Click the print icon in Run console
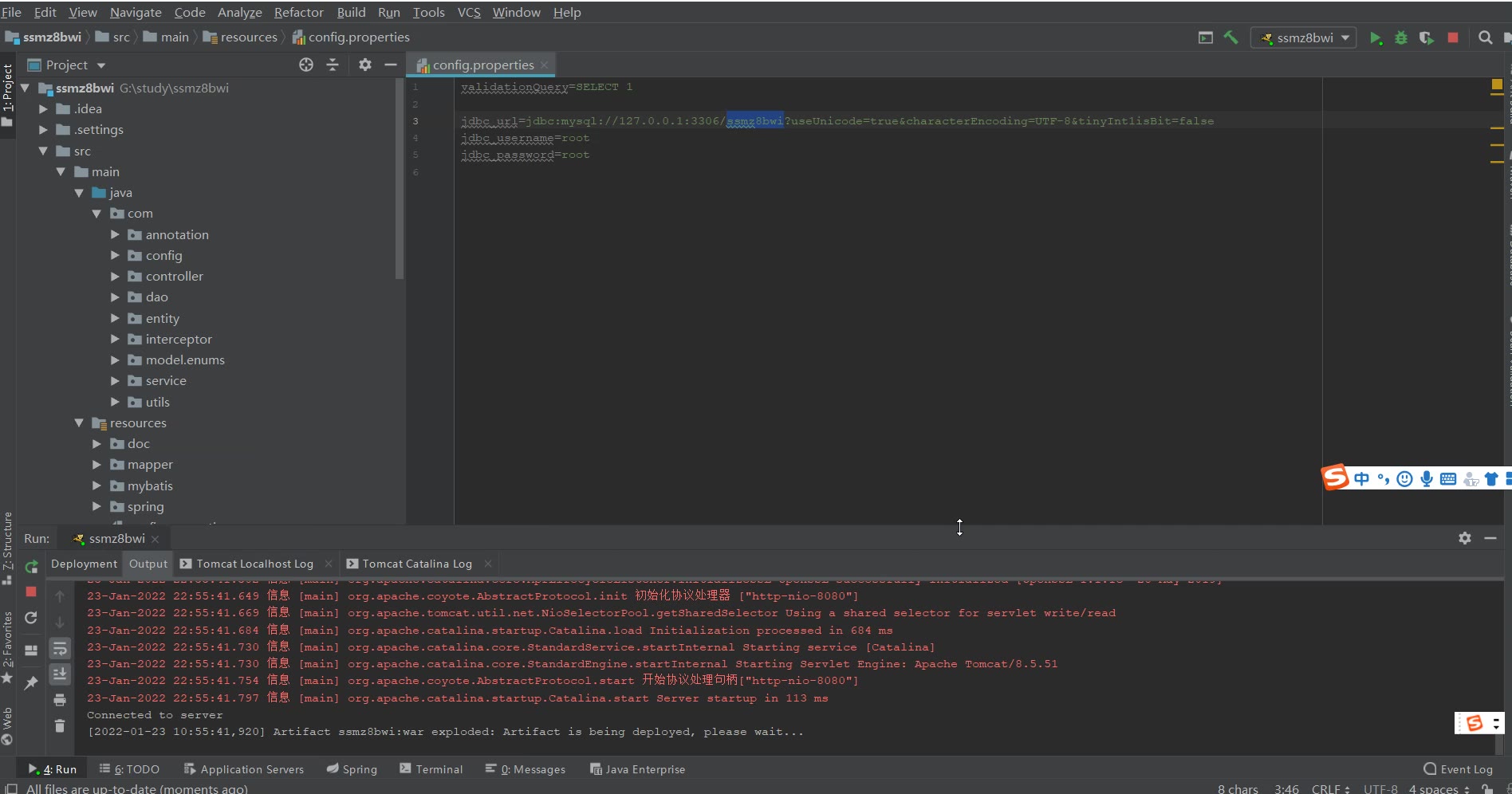1512x794 pixels. (x=60, y=700)
